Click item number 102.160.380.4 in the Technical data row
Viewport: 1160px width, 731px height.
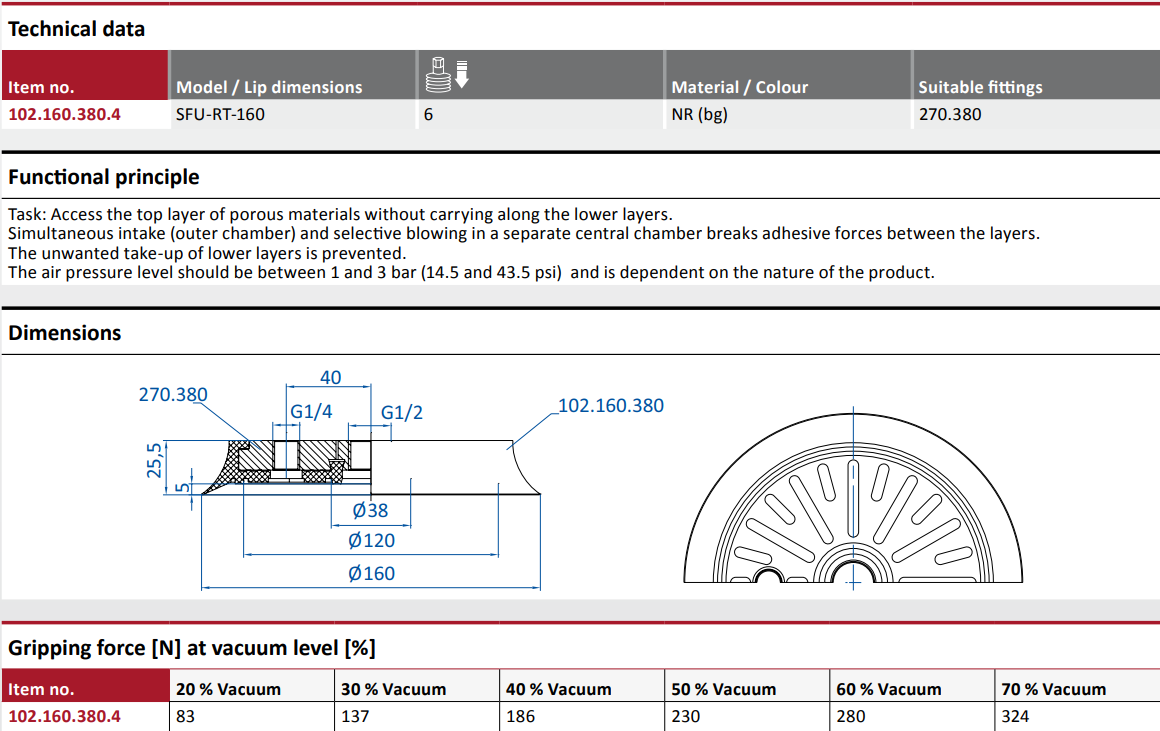64,115
